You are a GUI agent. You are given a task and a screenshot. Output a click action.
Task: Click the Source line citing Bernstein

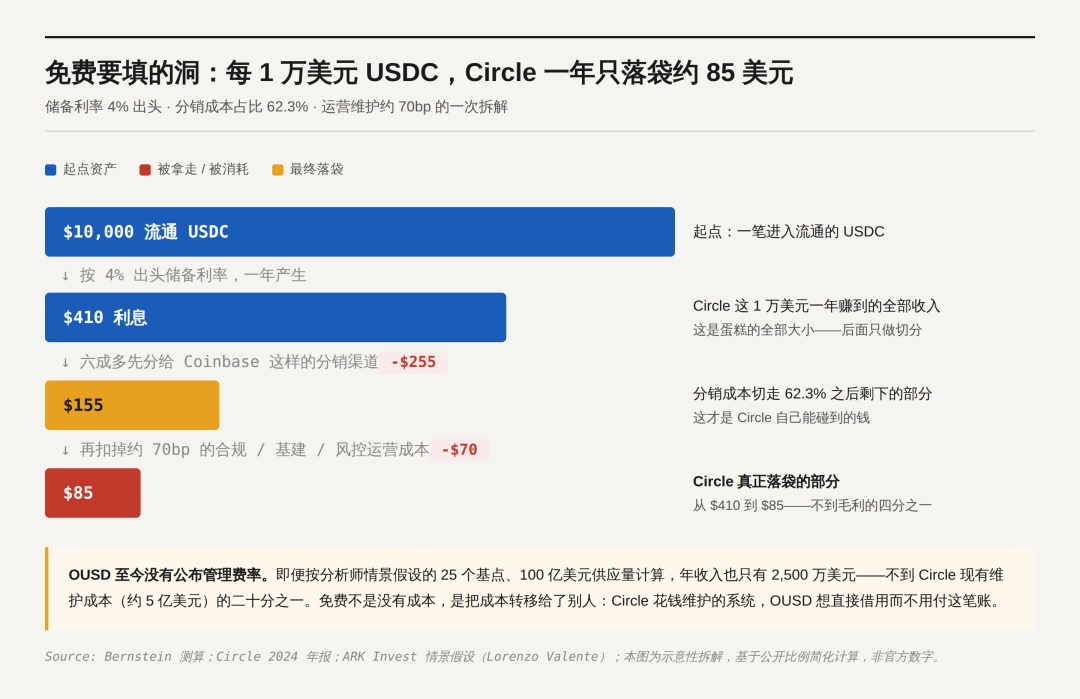tap(494, 657)
